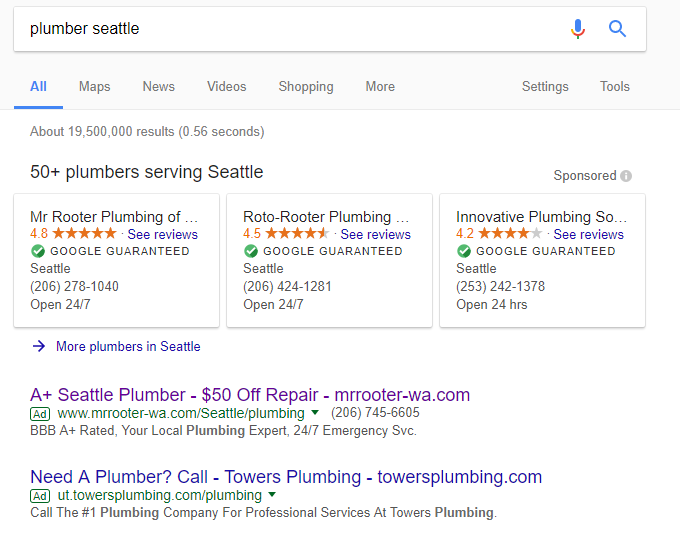Open the Tools menu
680x537 pixels.
coord(615,86)
